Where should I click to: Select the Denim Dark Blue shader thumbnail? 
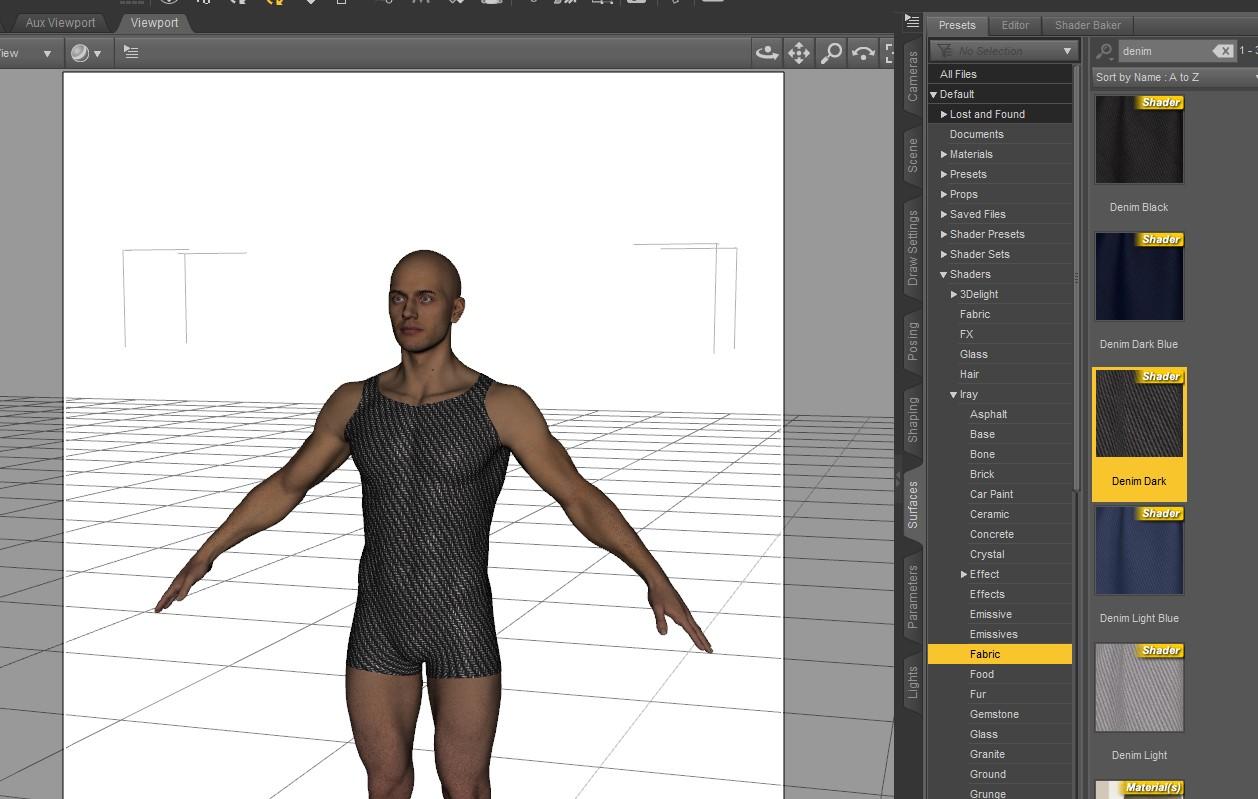1139,277
